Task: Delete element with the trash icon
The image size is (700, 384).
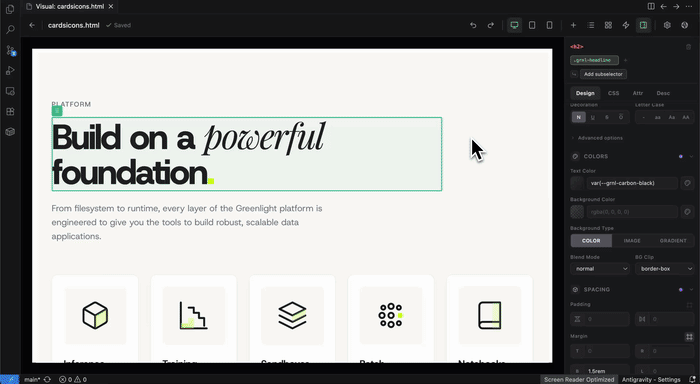Action: tap(688, 46)
